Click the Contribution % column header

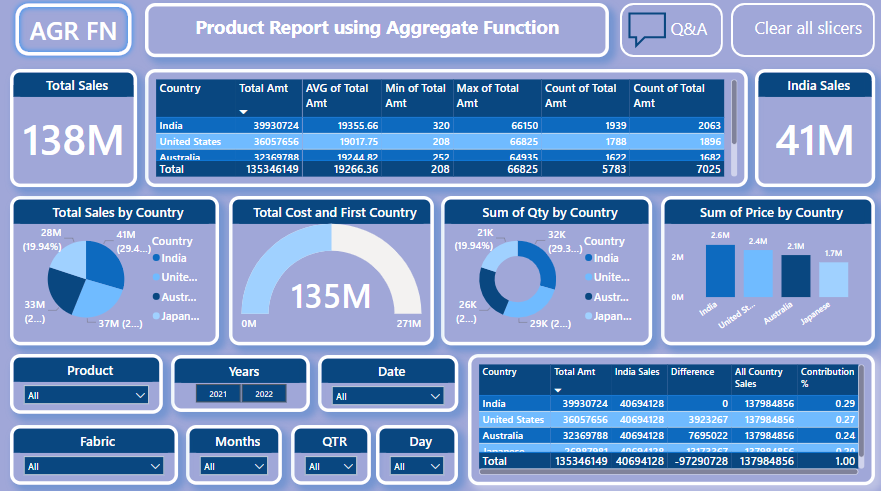coord(827,378)
